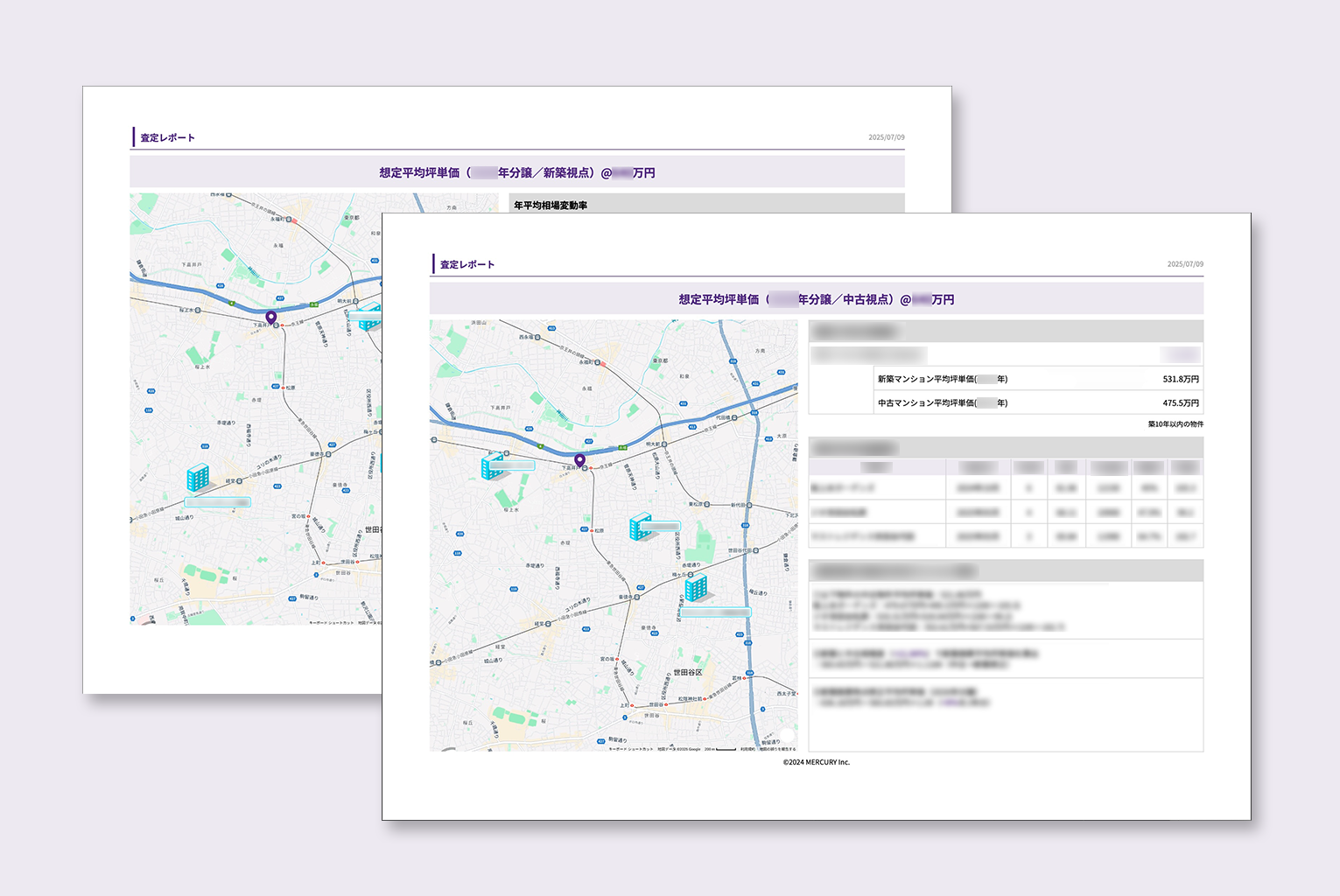
Task: Select the building icon east of 松原 station
Action: [x=642, y=526]
